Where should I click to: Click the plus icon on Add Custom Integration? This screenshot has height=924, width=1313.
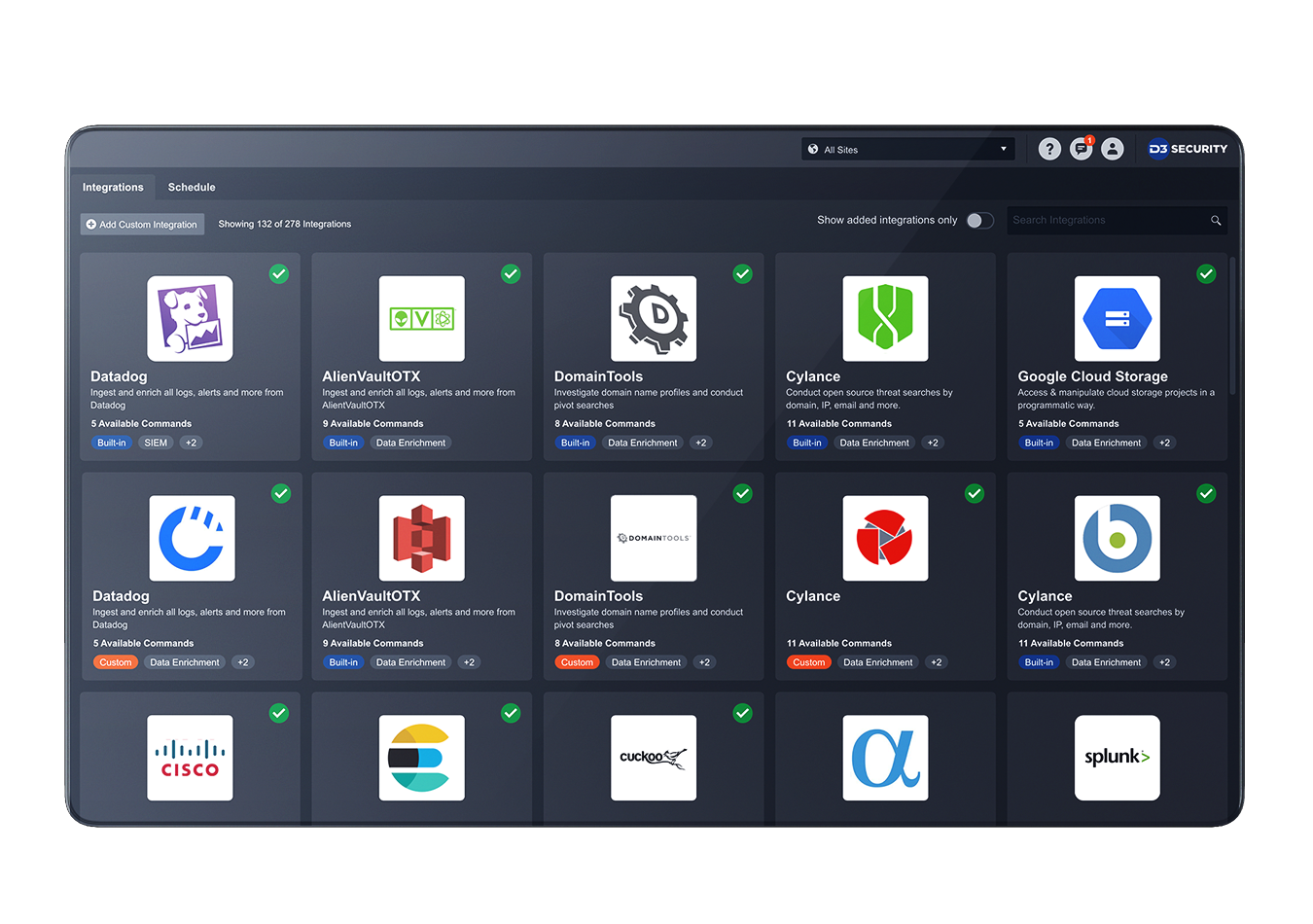pyautogui.click(x=91, y=225)
